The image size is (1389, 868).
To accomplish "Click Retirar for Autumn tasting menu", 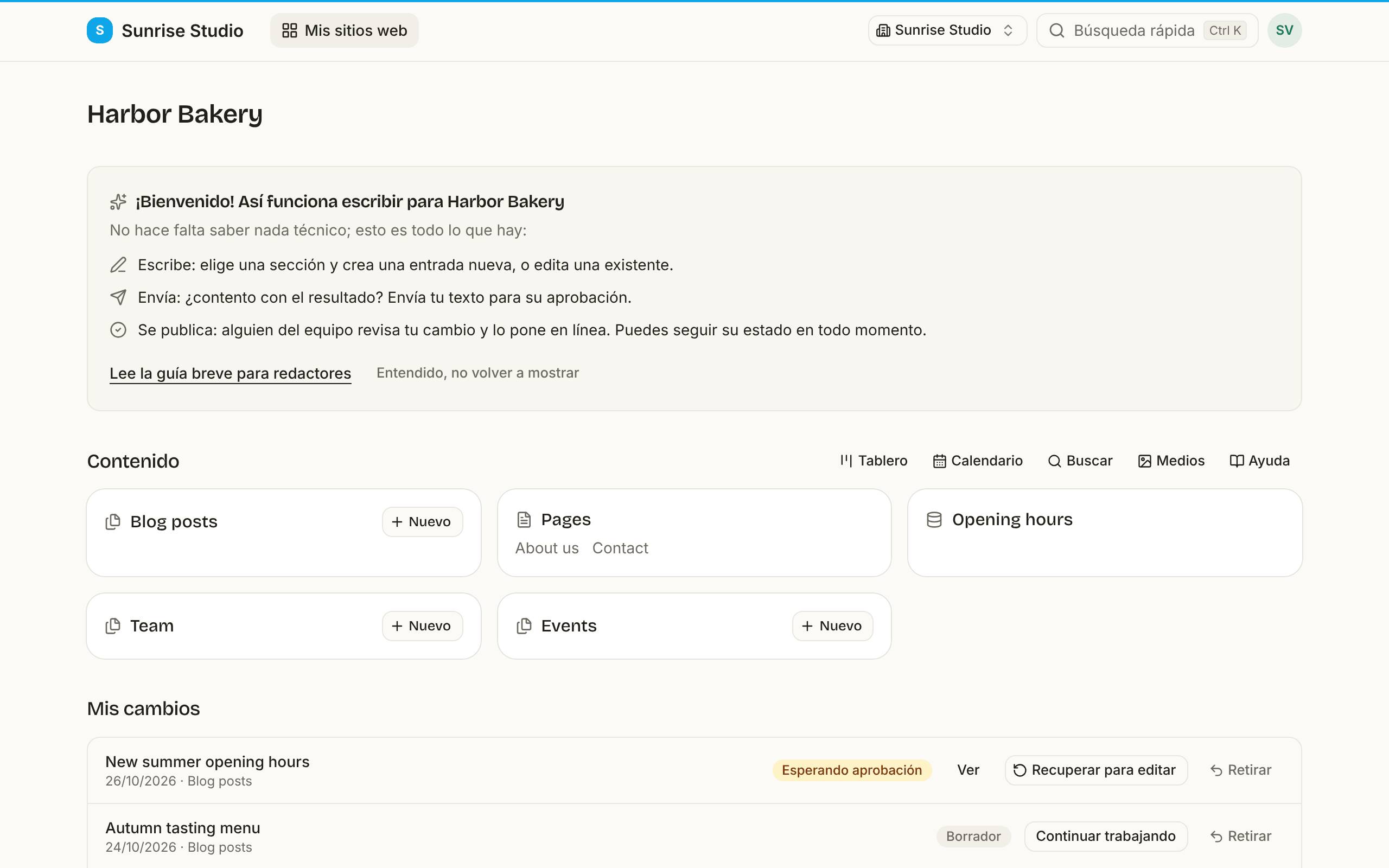I will [x=1241, y=837].
